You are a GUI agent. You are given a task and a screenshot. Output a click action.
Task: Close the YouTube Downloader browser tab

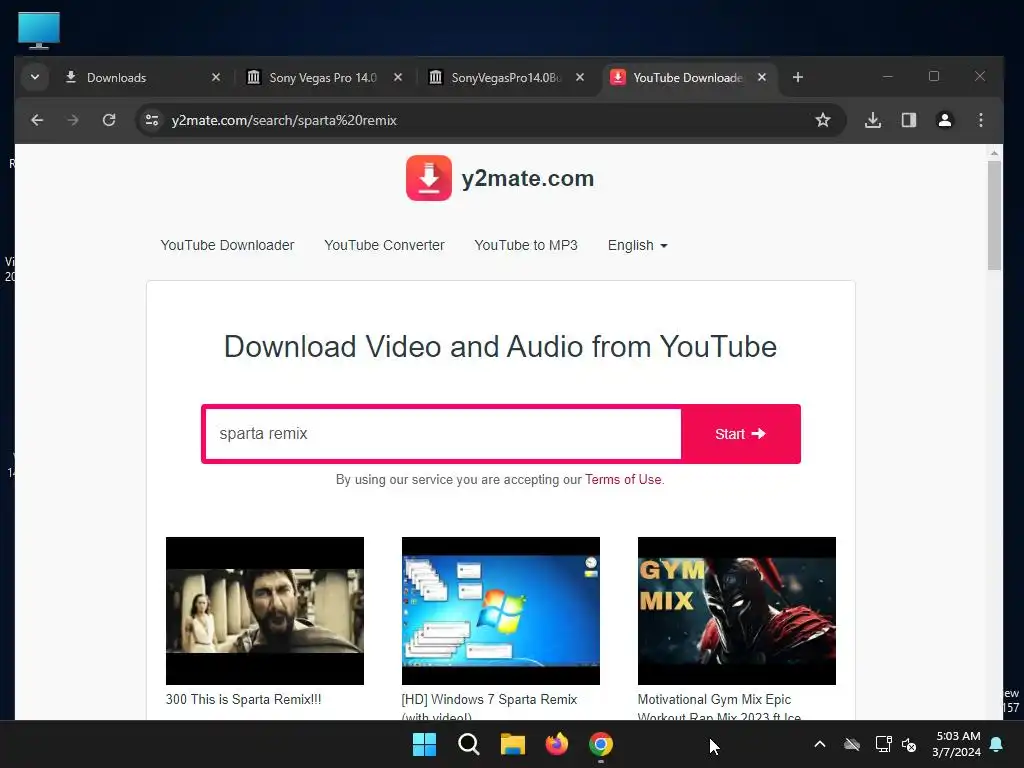tap(761, 77)
